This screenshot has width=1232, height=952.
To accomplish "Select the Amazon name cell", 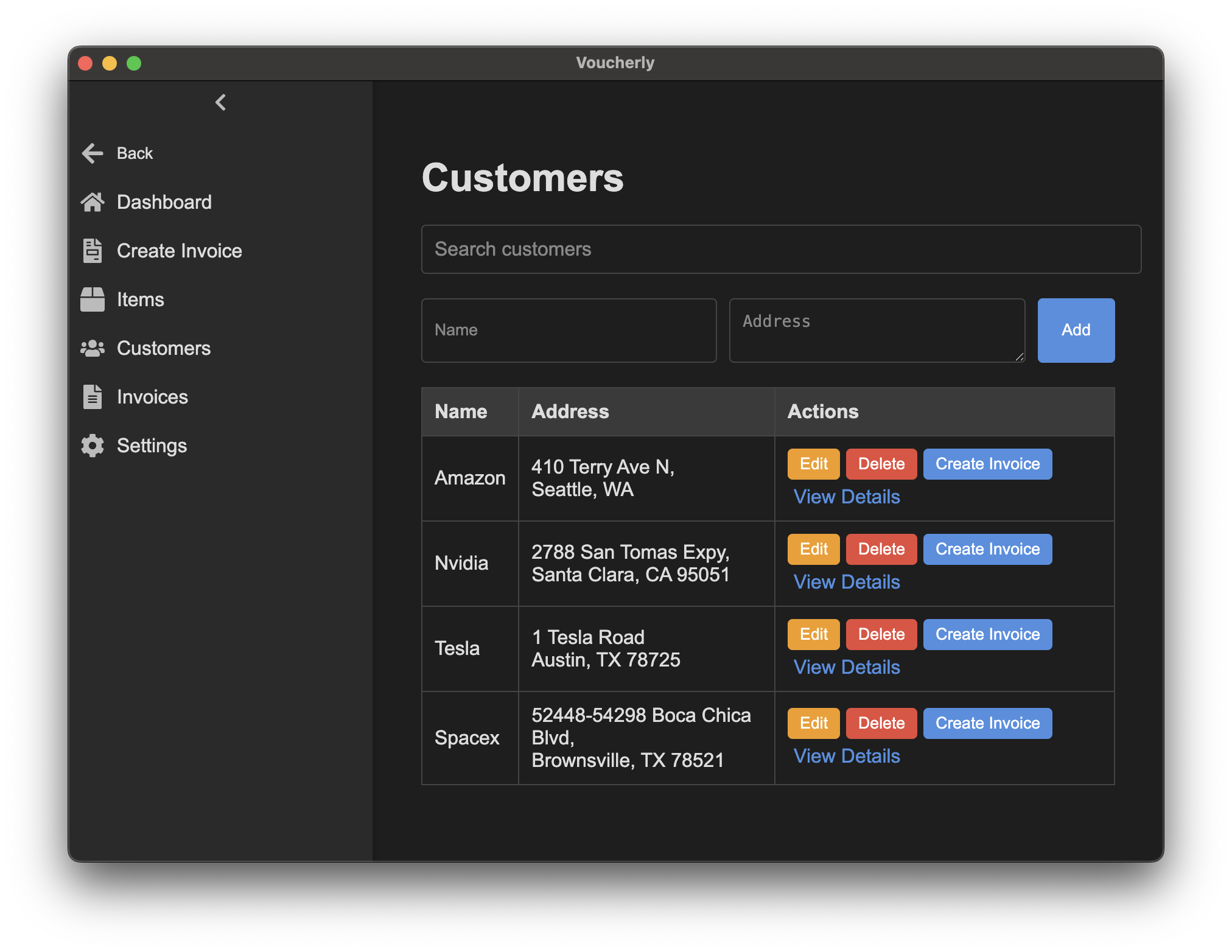I will [x=470, y=478].
